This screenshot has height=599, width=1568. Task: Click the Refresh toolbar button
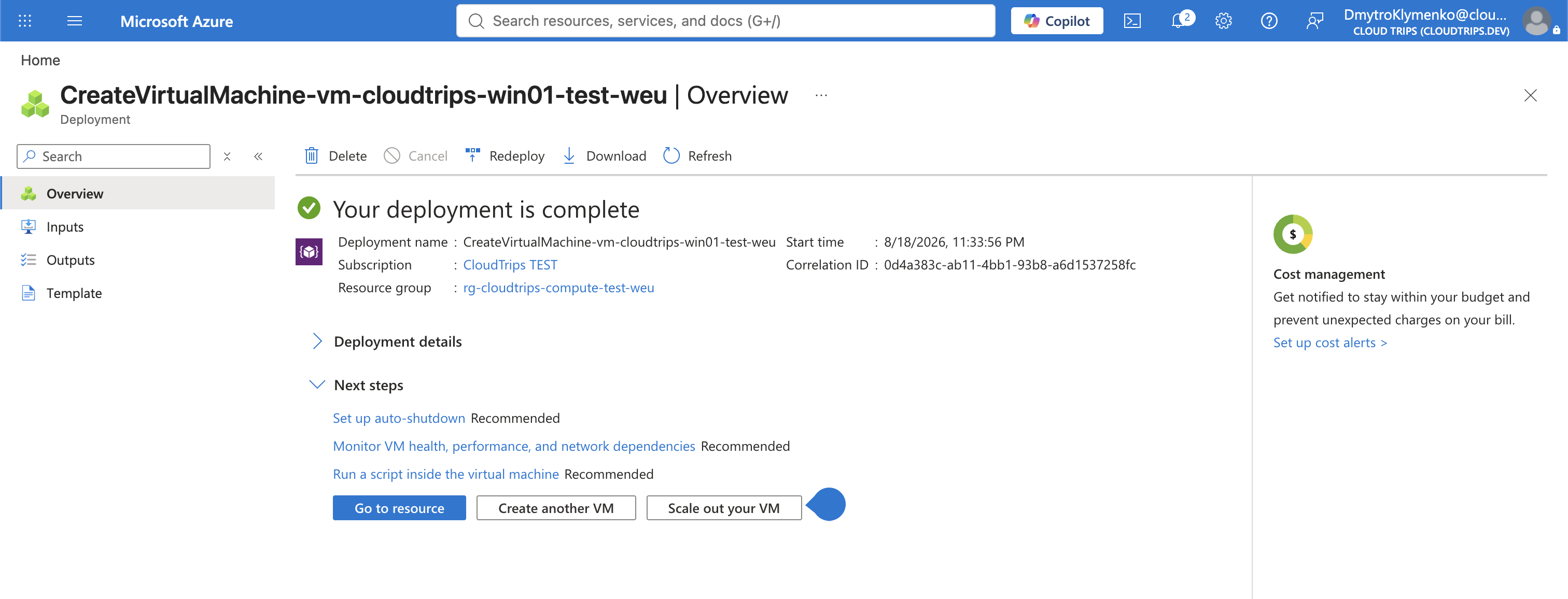(x=697, y=155)
